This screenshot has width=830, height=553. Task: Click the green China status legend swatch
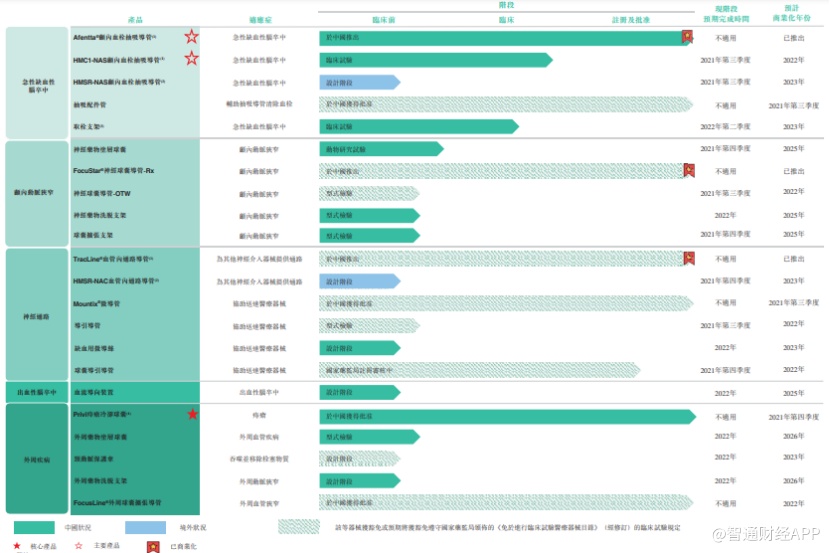point(34,527)
